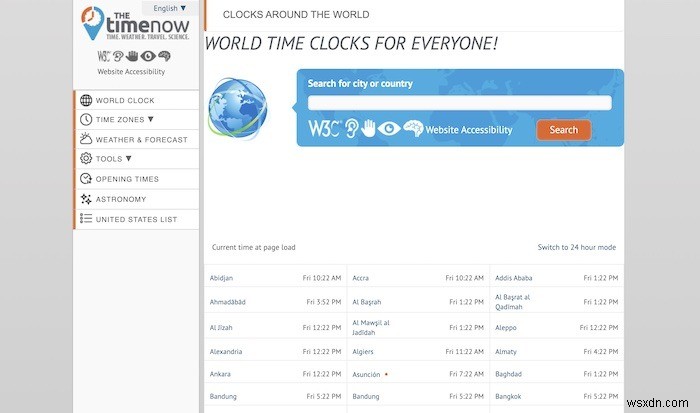The image size is (700, 413).
Task: Click the Fri 3:52 PM time for Ahmadābād
Action: (324, 302)
